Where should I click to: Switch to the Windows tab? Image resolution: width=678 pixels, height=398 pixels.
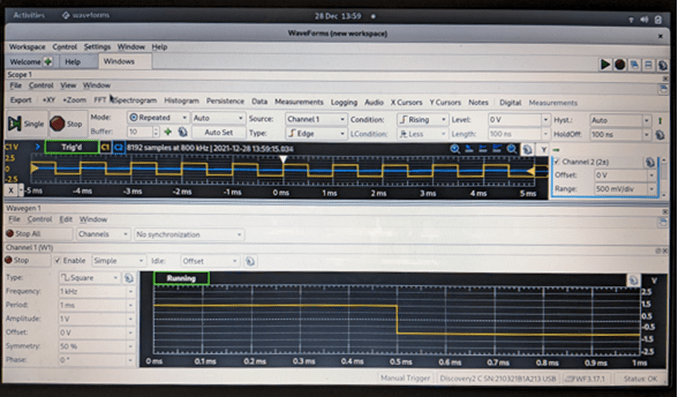tap(125, 61)
